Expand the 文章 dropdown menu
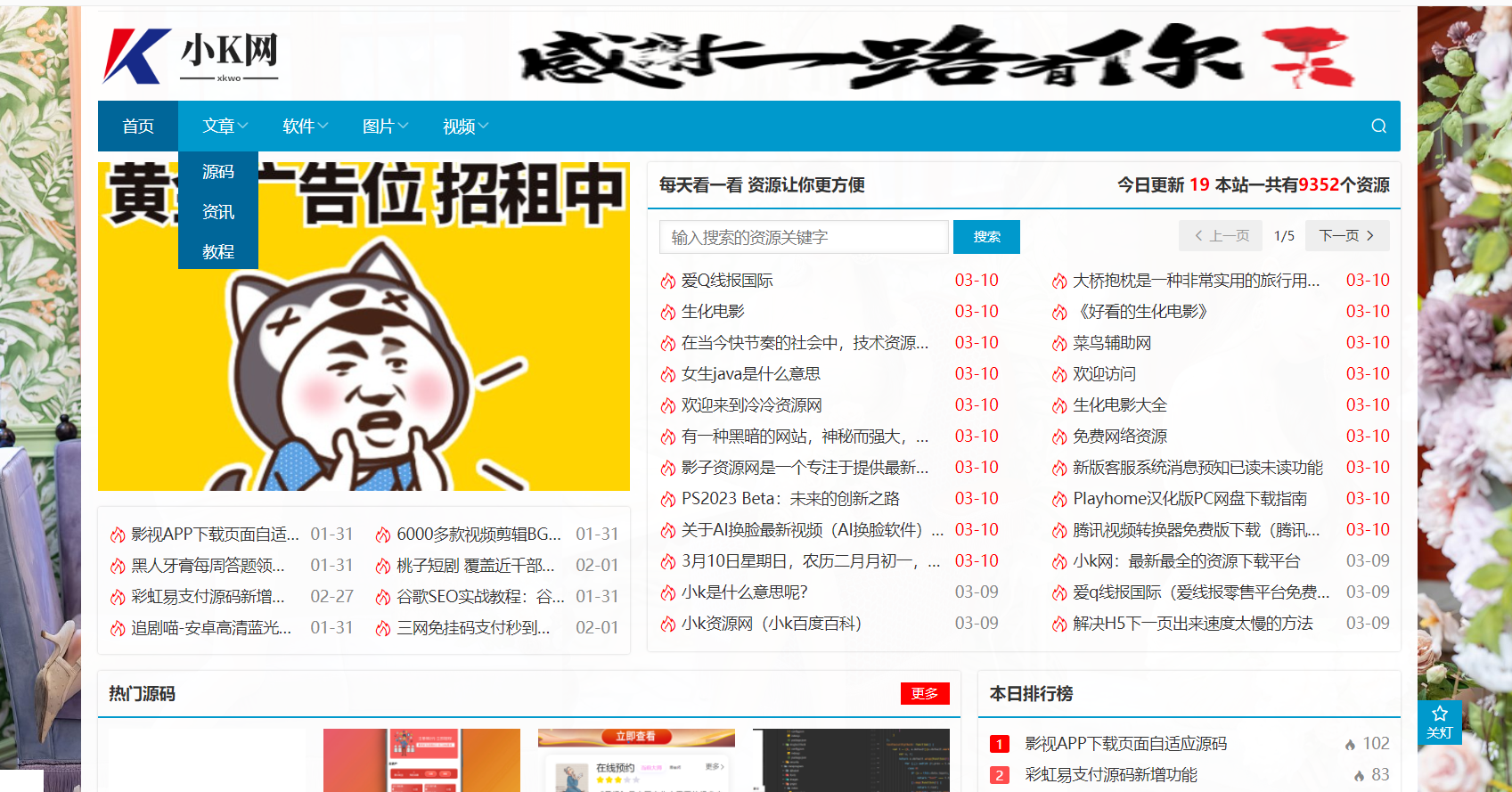This screenshot has width=1512, height=792. (x=225, y=127)
